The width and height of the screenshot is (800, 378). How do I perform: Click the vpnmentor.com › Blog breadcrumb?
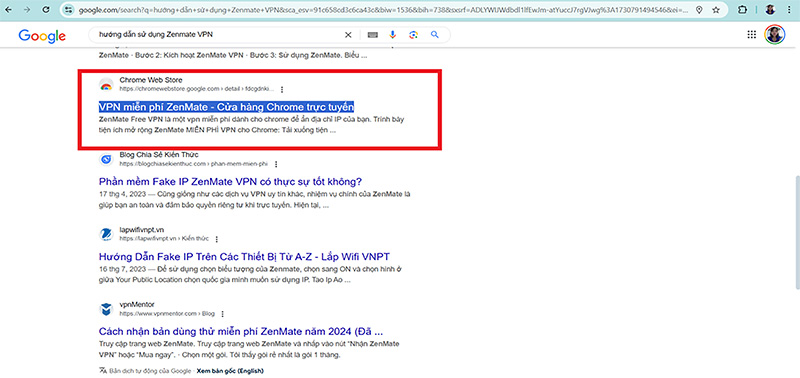point(167,314)
